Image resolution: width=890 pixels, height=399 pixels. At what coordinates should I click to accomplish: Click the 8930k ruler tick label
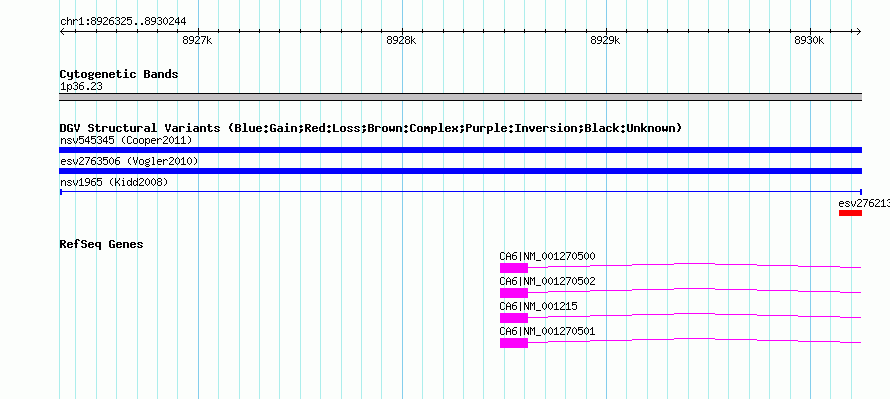point(809,40)
